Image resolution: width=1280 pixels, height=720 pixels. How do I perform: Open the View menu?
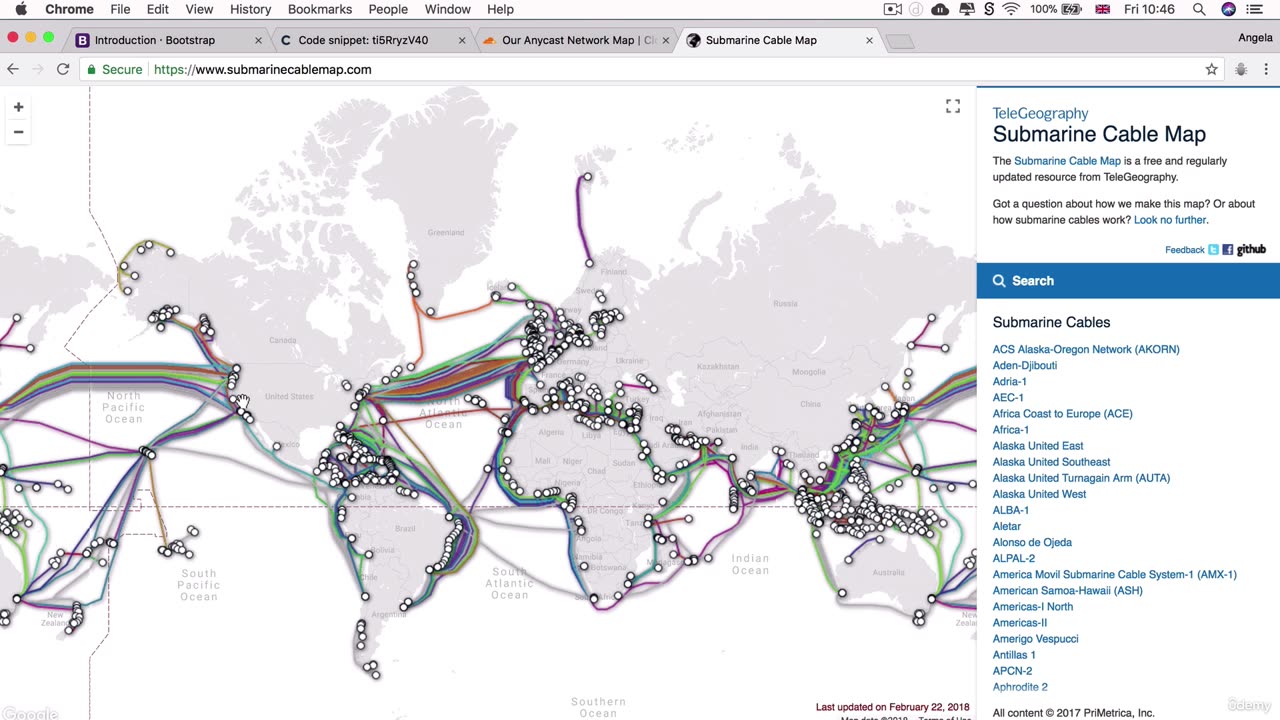click(x=199, y=9)
